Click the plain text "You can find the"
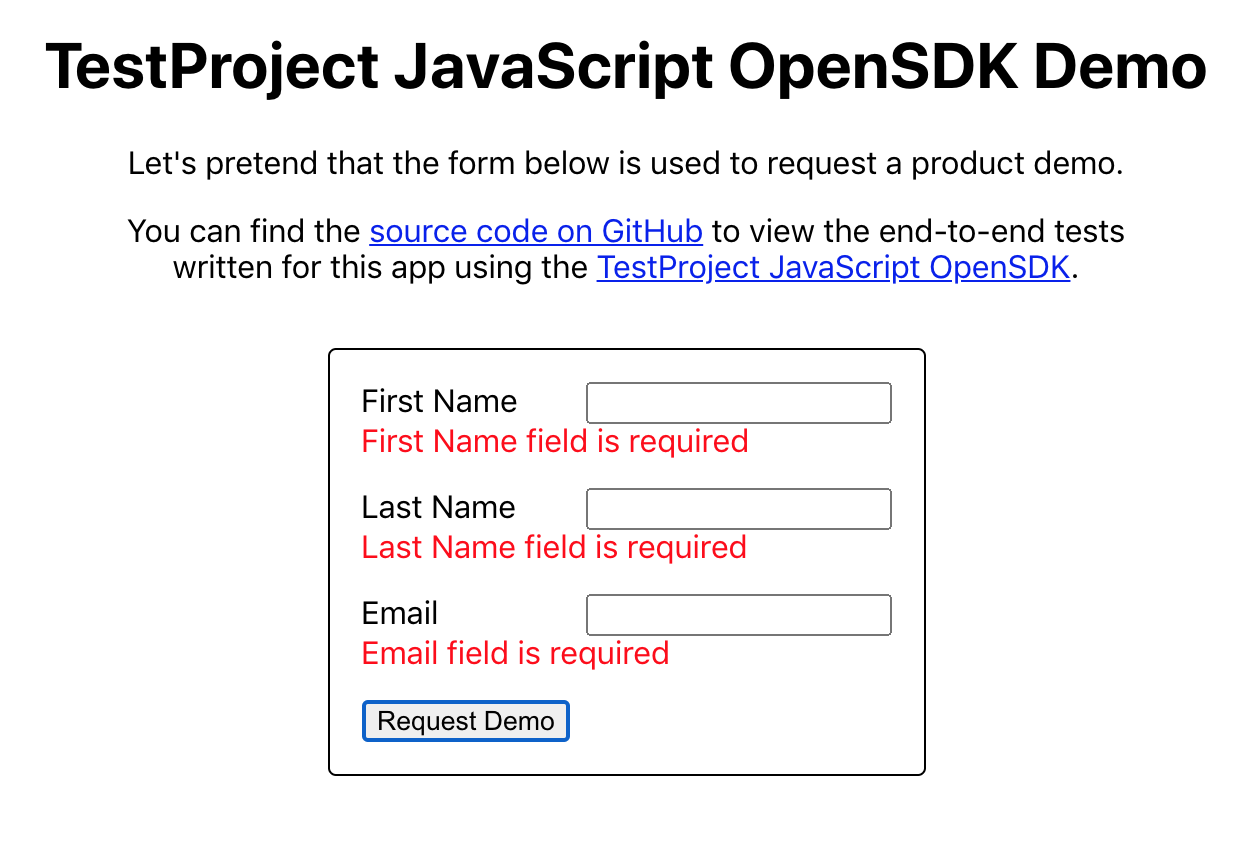The image size is (1250, 844). [x=244, y=232]
